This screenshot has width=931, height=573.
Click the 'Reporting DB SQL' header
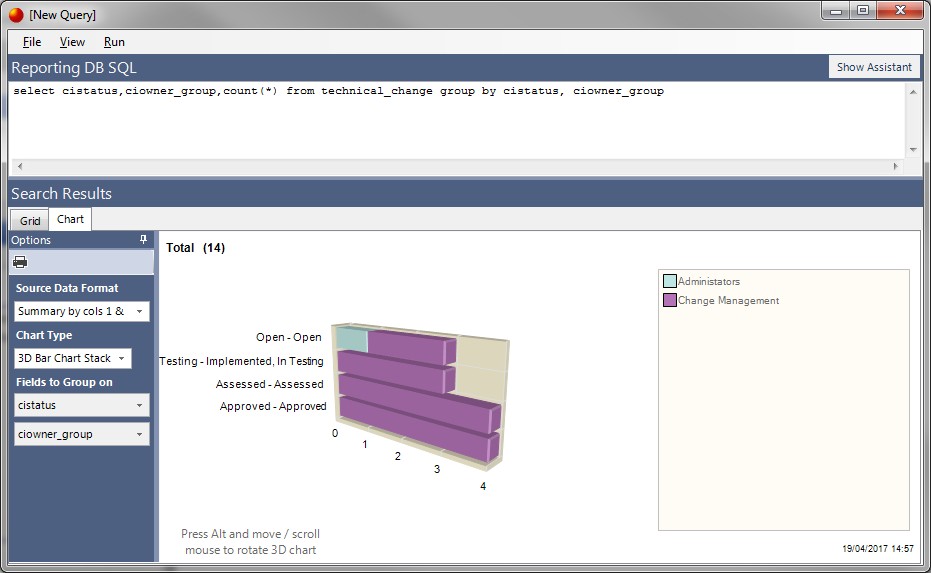pyautogui.click(x=74, y=68)
